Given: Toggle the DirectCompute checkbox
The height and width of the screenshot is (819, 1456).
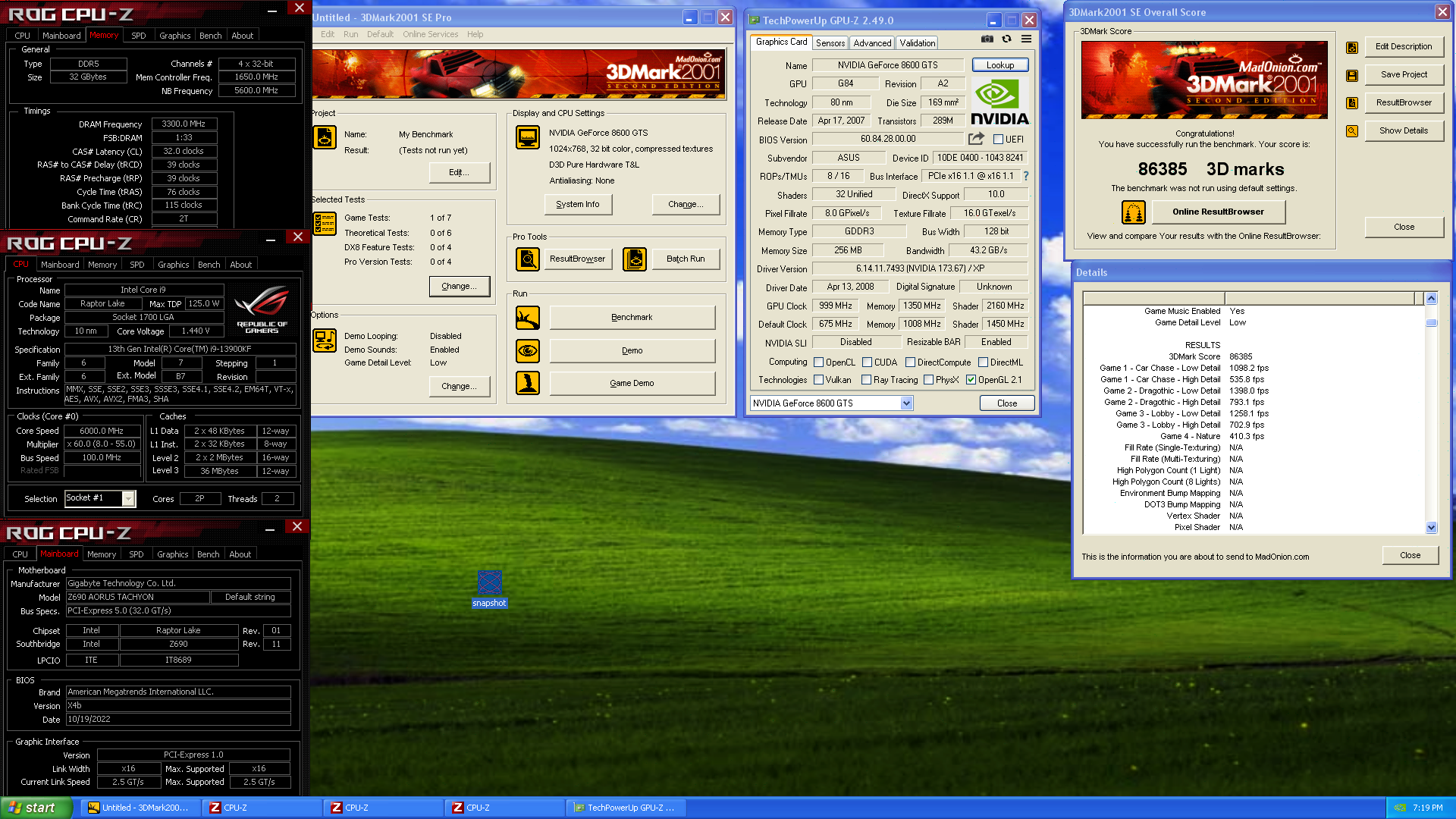Looking at the screenshot, I should [910, 362].
